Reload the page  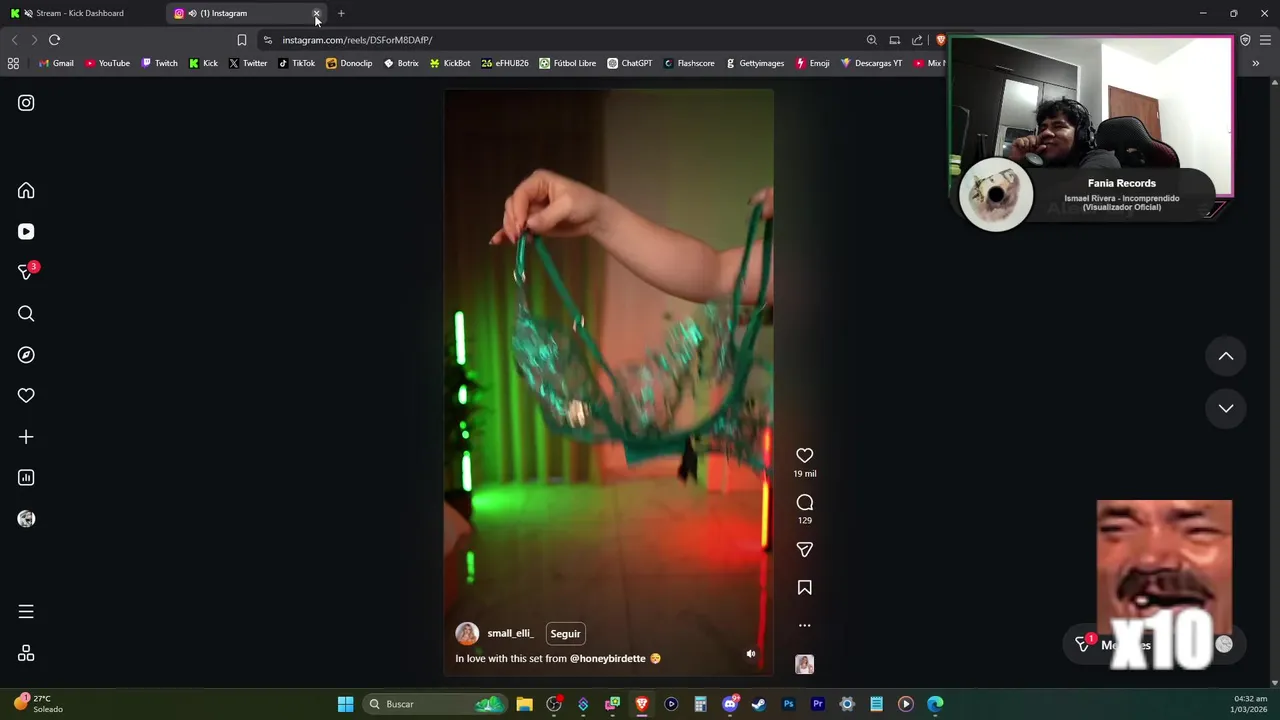[54, 40]
